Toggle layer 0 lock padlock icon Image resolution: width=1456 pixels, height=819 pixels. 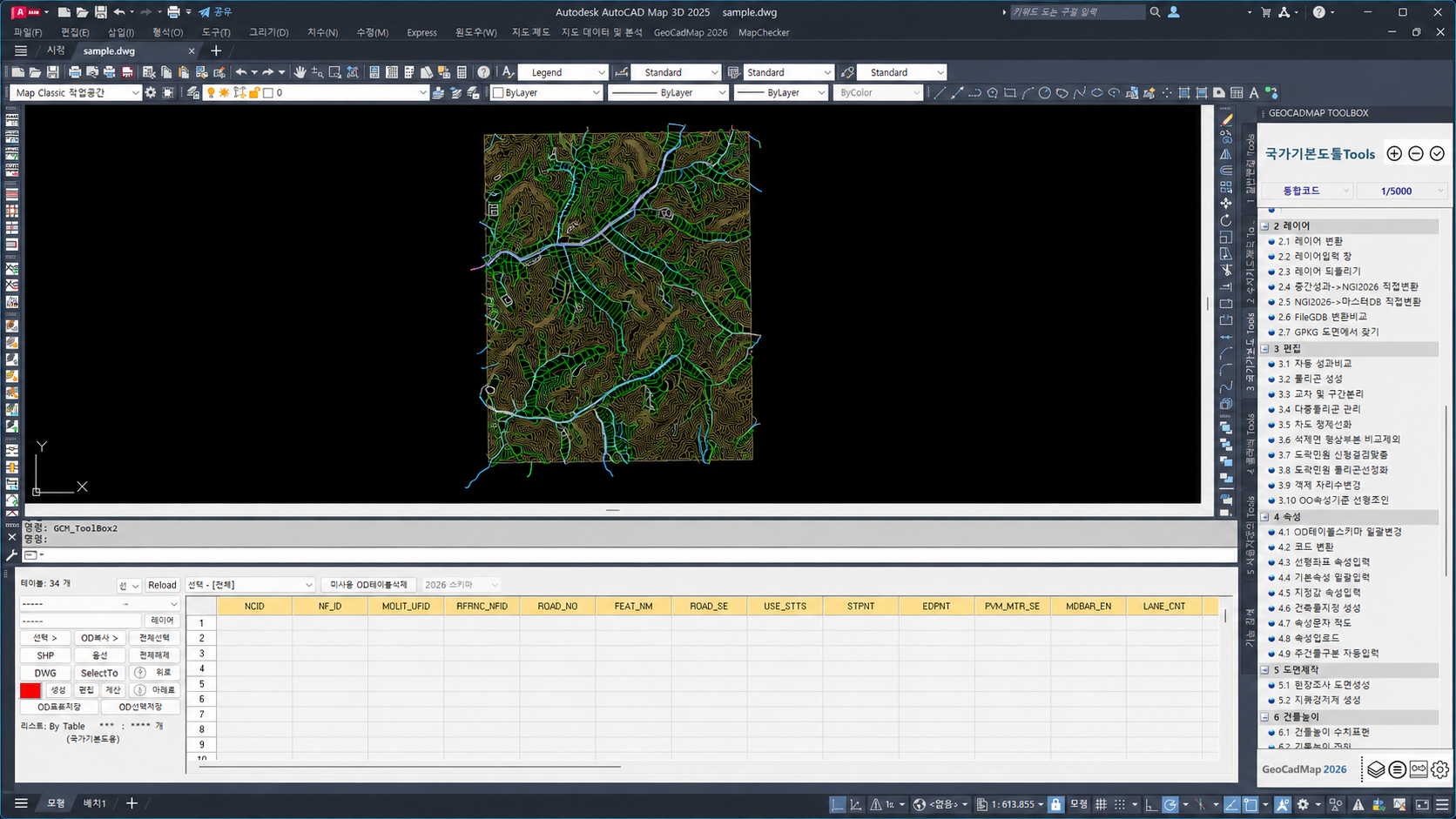(255, 92)
